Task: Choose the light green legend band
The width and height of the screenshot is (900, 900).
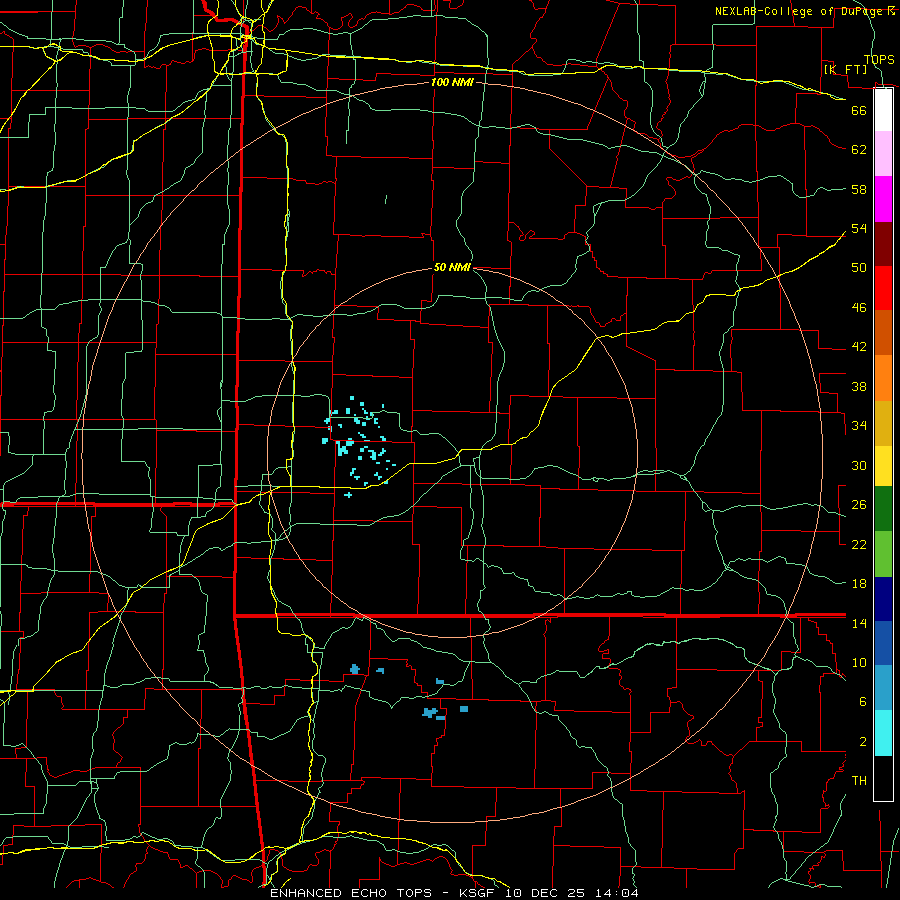Action: tap(883, 554)
